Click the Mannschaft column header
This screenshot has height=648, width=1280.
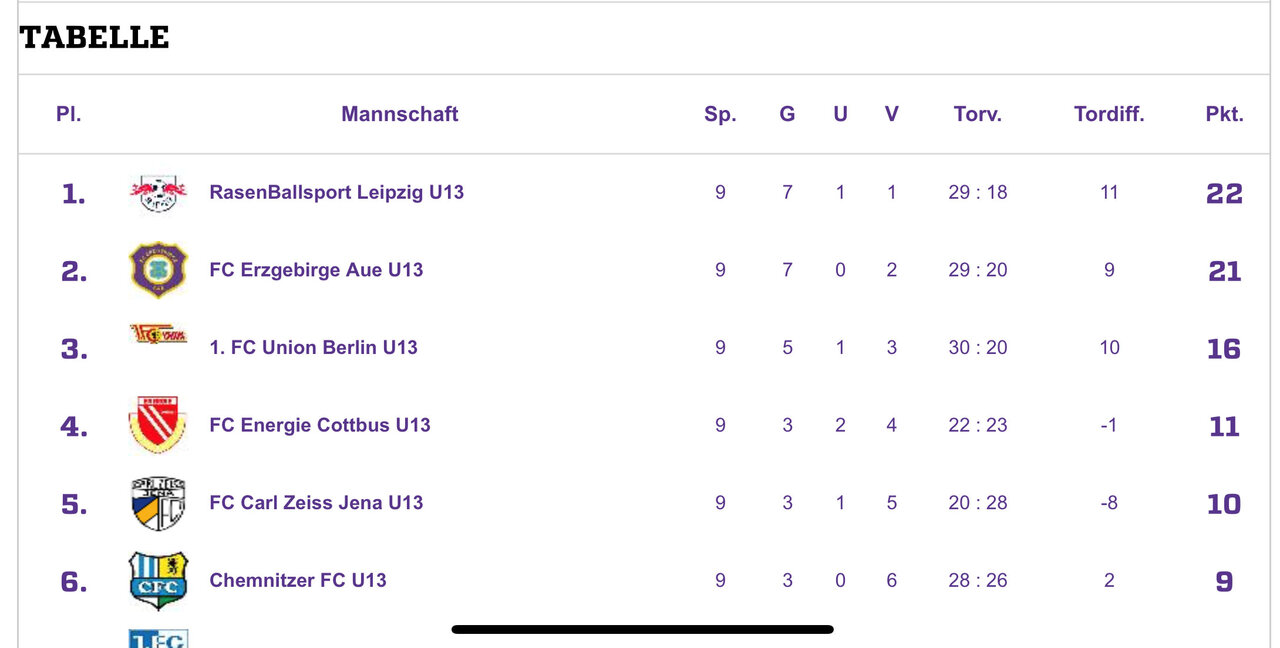(399, 114)
